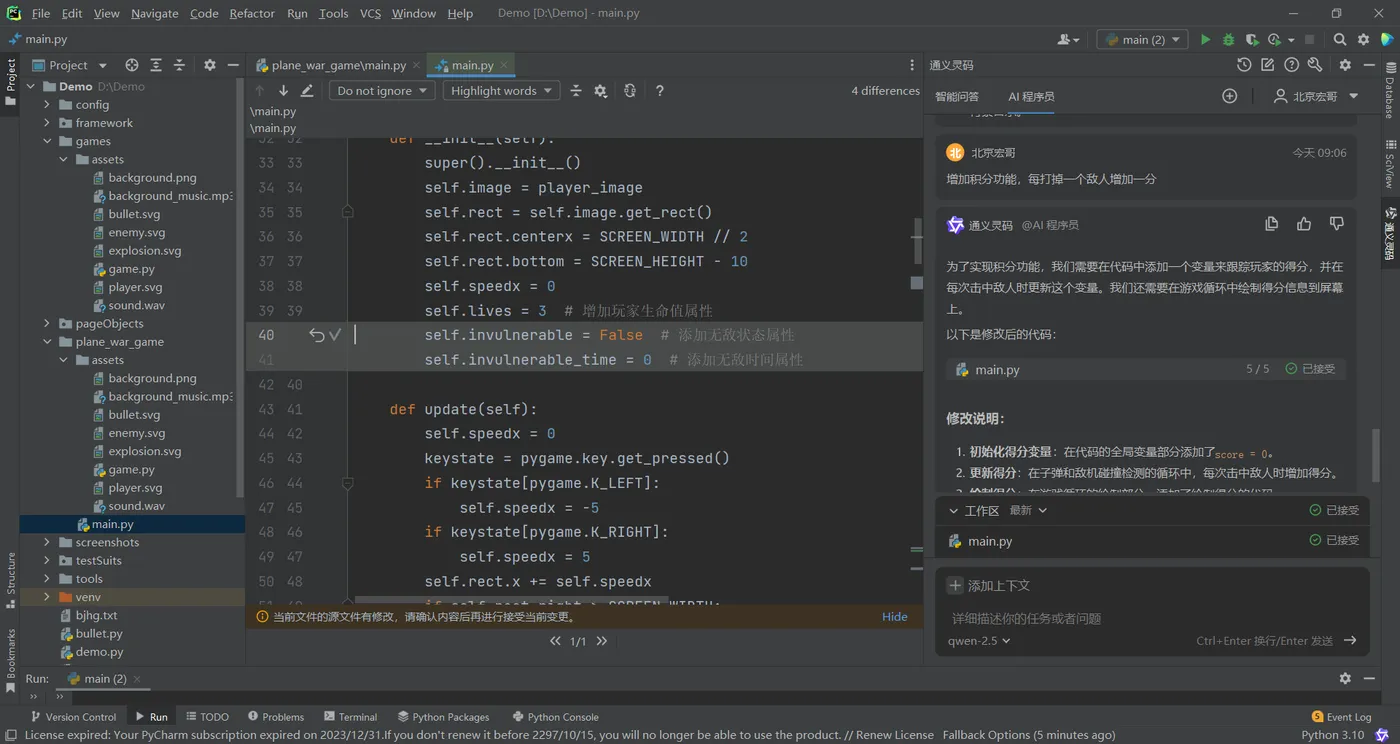Click Hide on the warning banner
Image resolution: width=1400 pixels, height=744 pixels.
894,617
